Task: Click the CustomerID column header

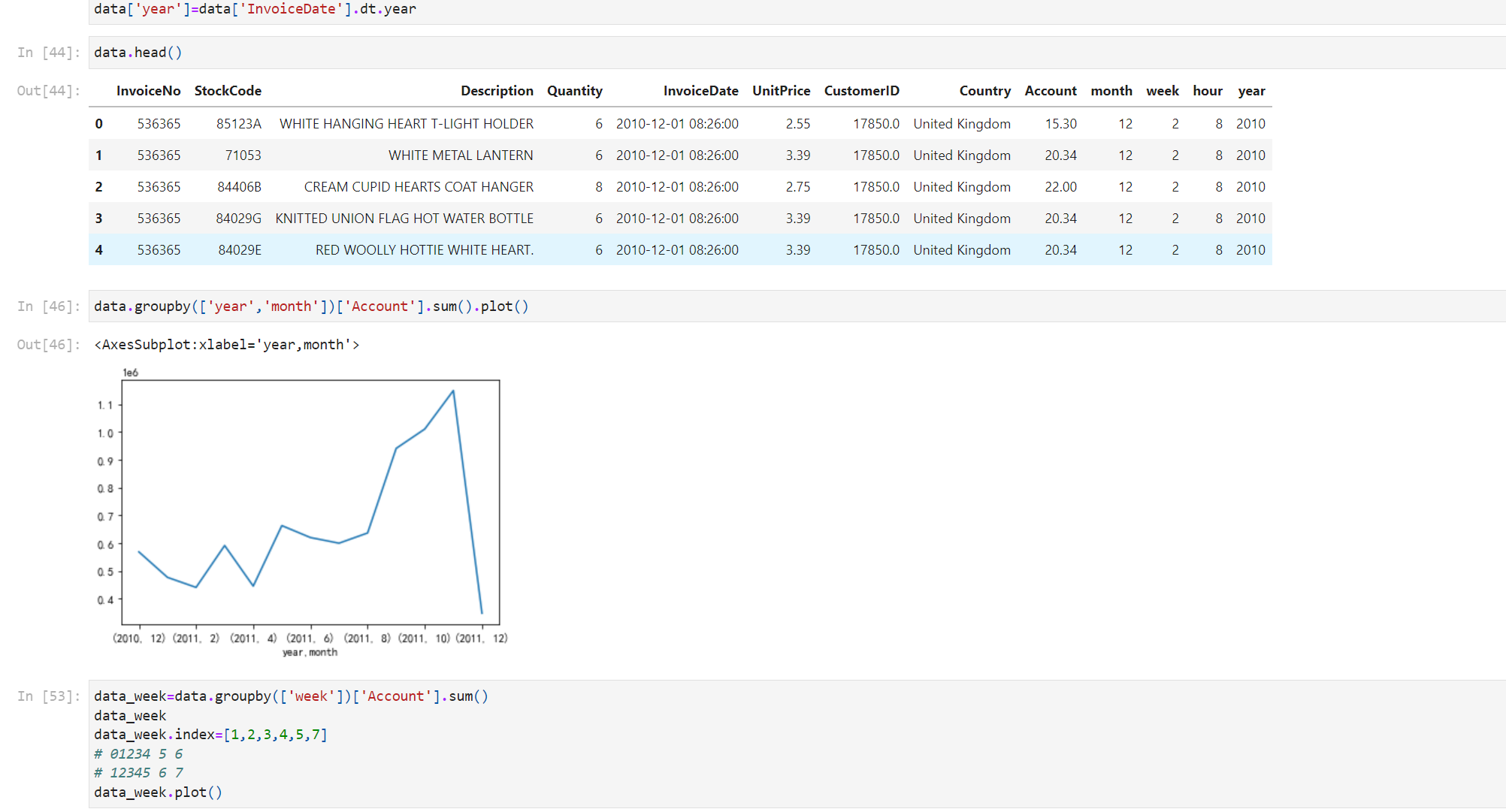Action: pyautogui.click(x=861, y=91)
